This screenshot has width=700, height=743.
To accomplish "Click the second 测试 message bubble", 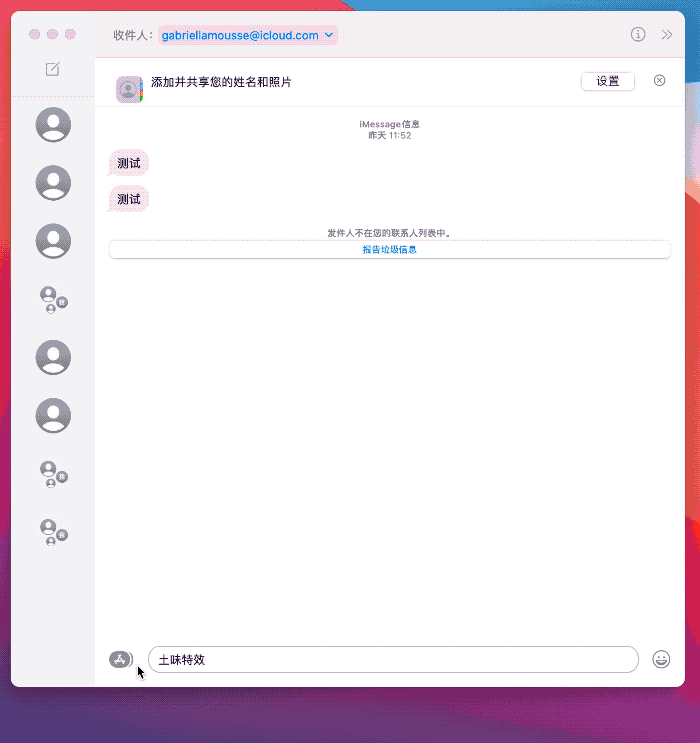I will point(128,199).
